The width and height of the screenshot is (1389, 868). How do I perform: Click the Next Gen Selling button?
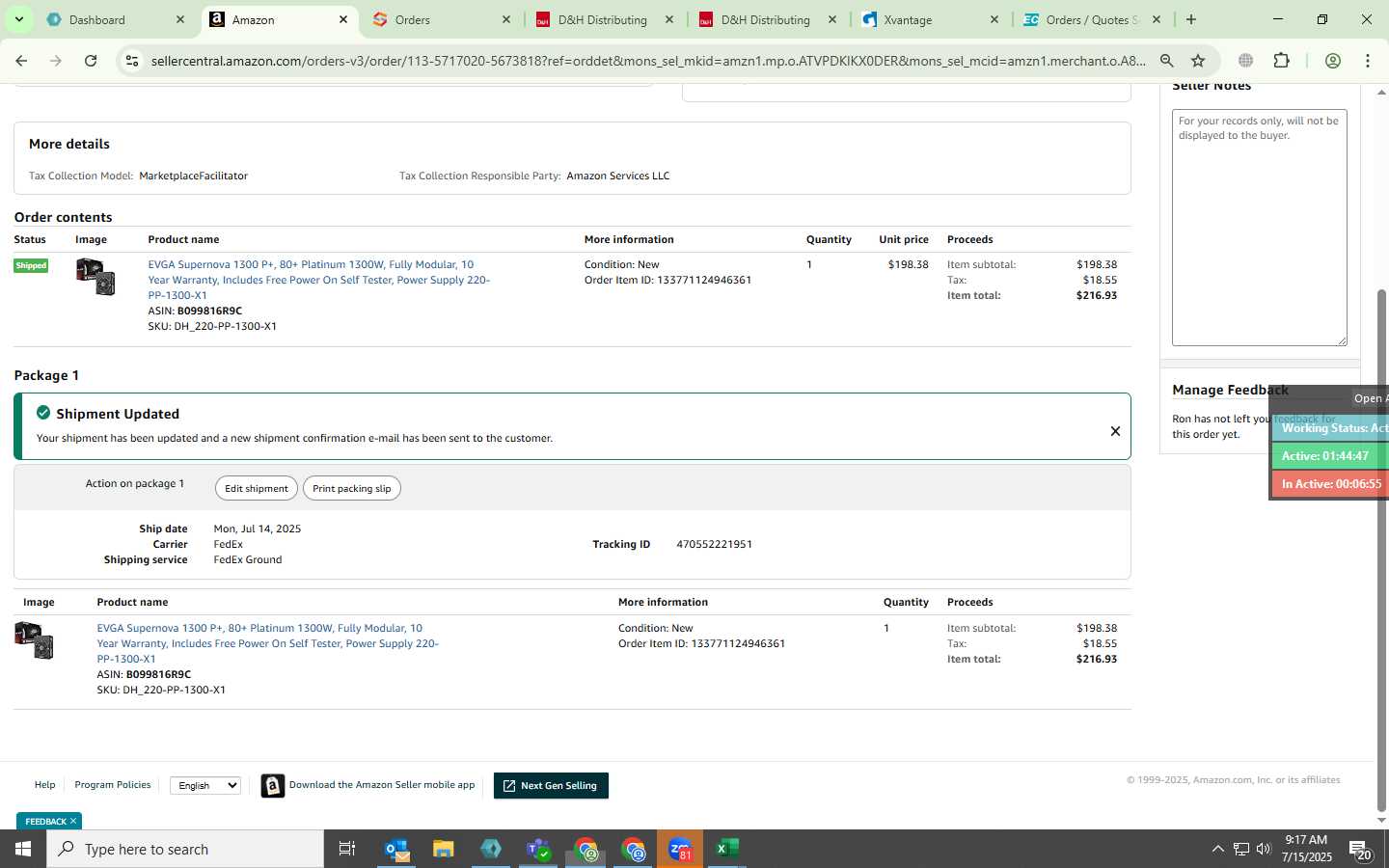coord(551,785)
